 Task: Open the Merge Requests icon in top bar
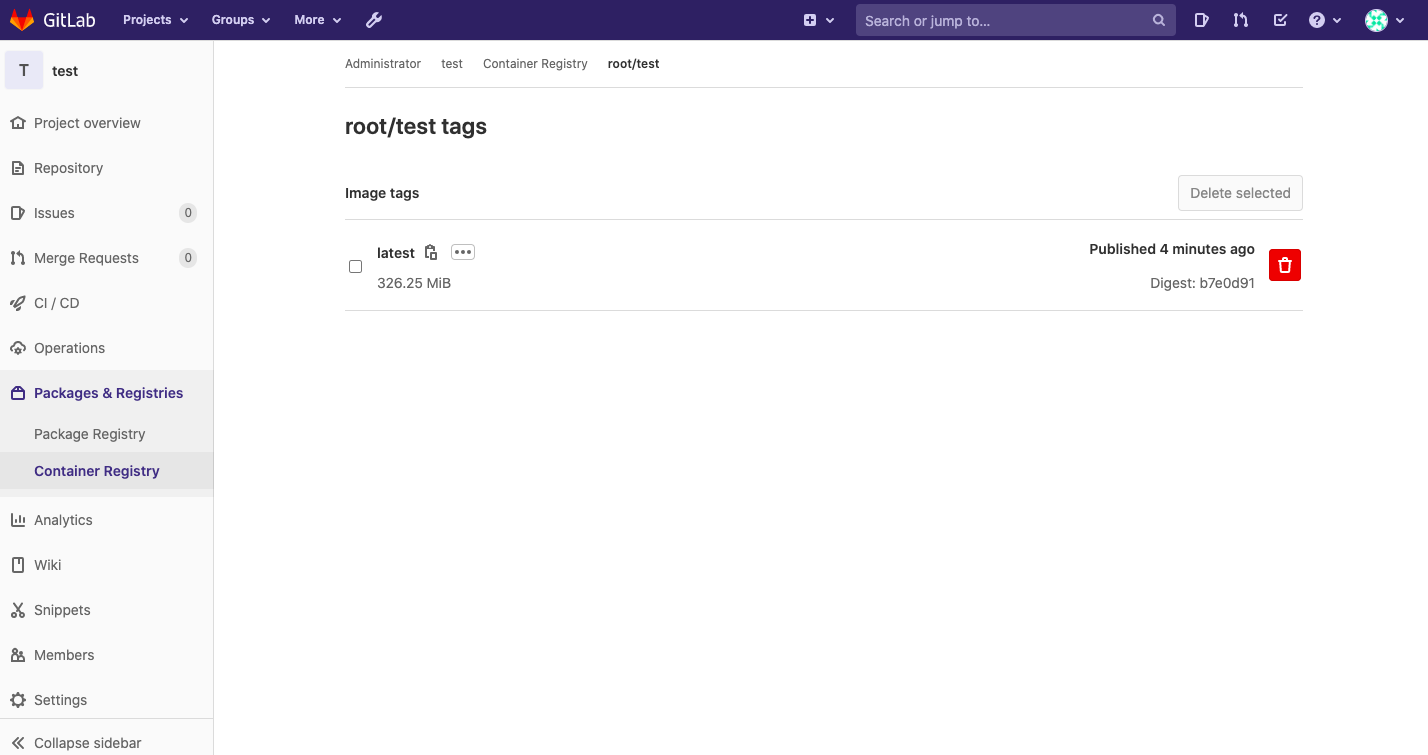pos(1240,19)
